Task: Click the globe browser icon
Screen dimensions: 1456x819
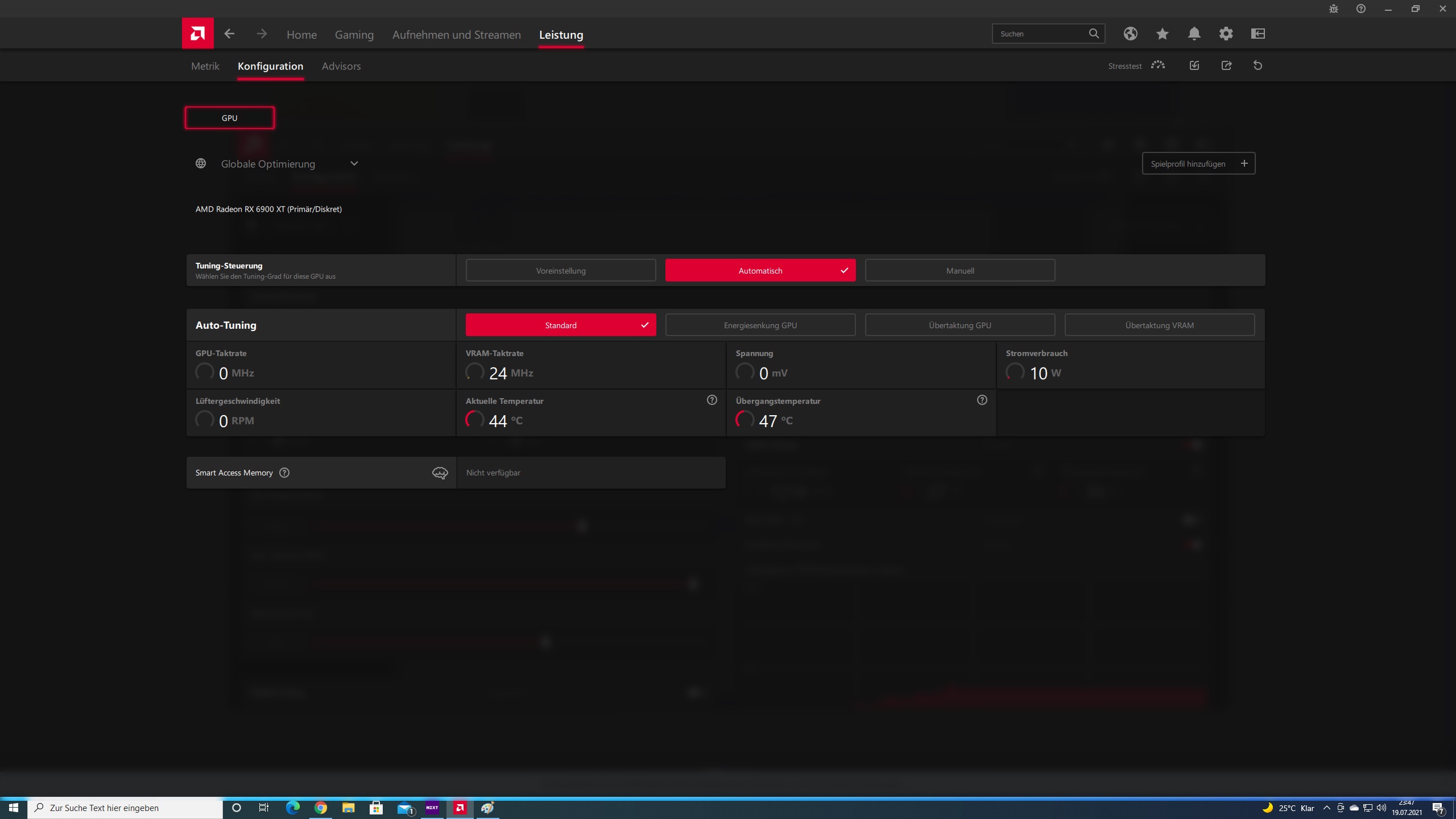Action: click(x=1131, y=34)
